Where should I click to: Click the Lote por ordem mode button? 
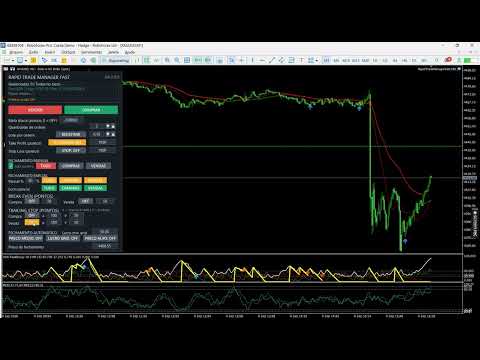coord(71,134)
